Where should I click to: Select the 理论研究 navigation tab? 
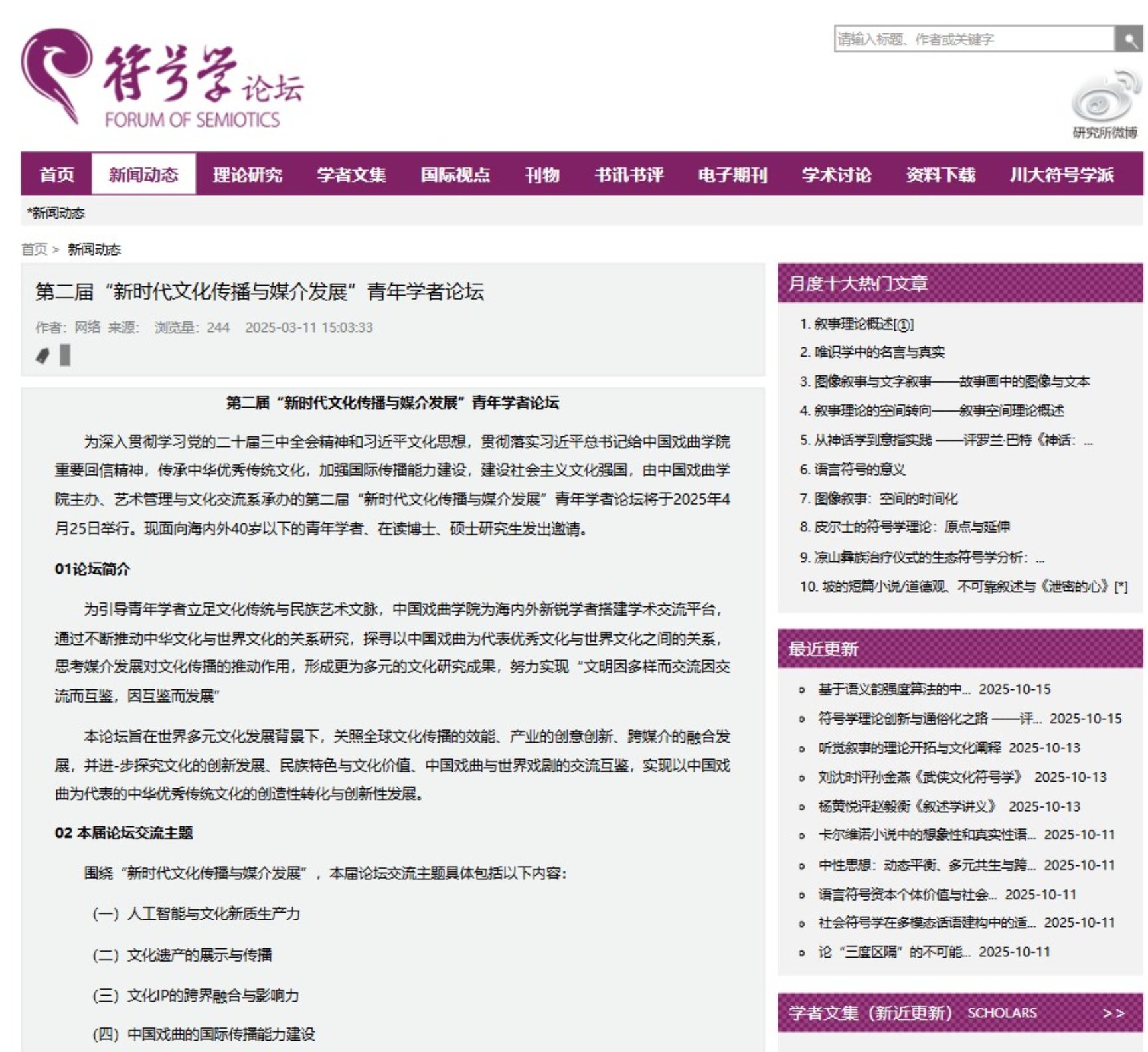[x=247, y=175]
